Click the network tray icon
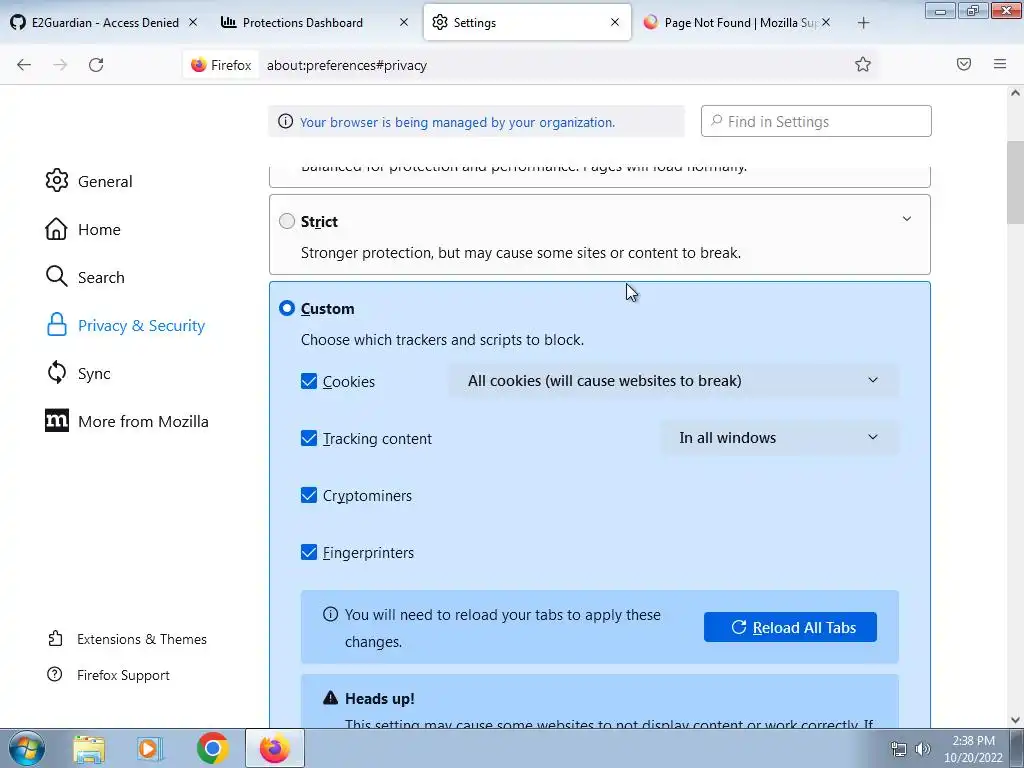 (899, 749)
